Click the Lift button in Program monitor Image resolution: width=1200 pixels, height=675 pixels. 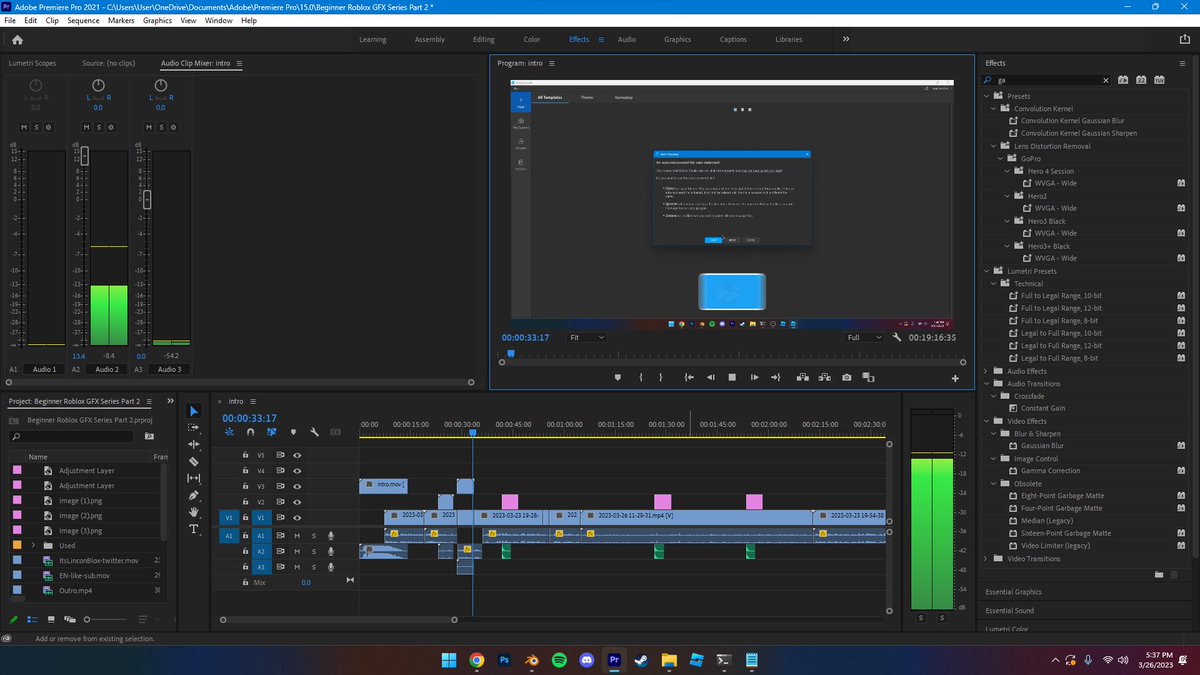click(802, 377)
